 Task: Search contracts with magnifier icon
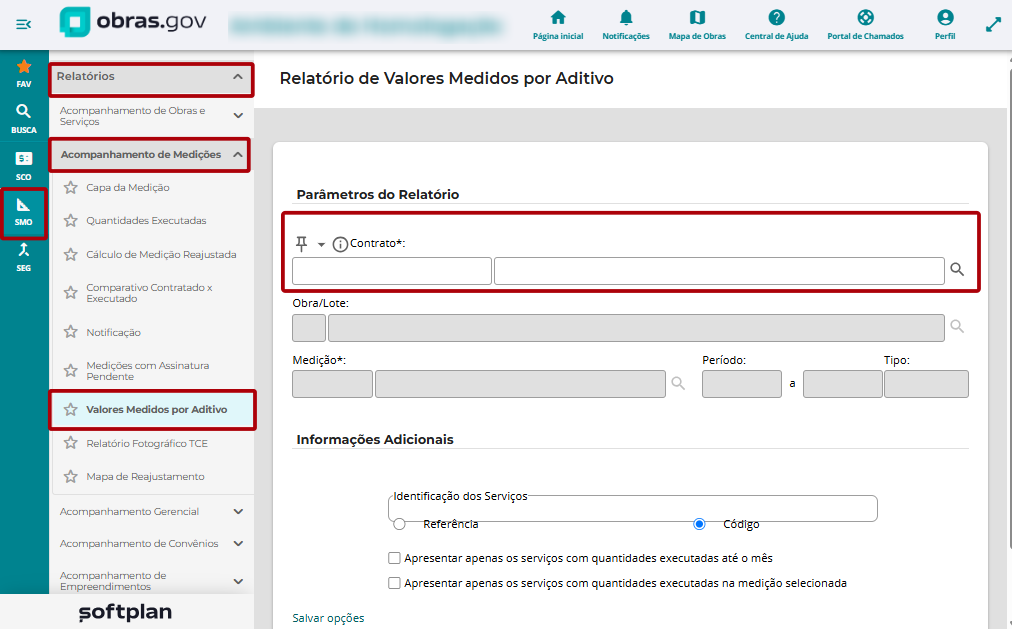click(x=957, y=270)
